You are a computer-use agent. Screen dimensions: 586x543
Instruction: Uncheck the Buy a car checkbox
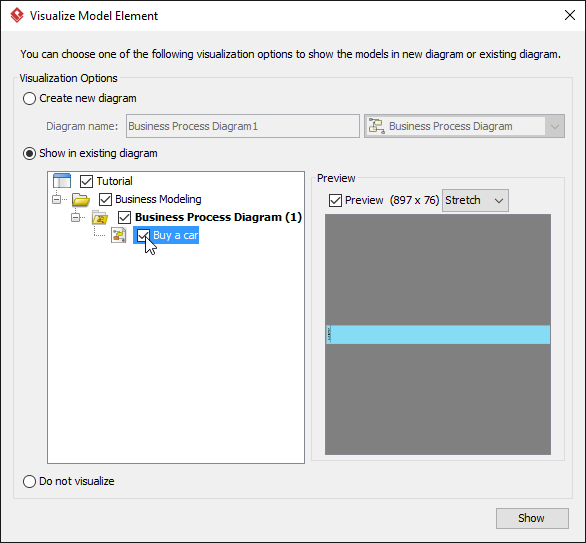(144, 235)
